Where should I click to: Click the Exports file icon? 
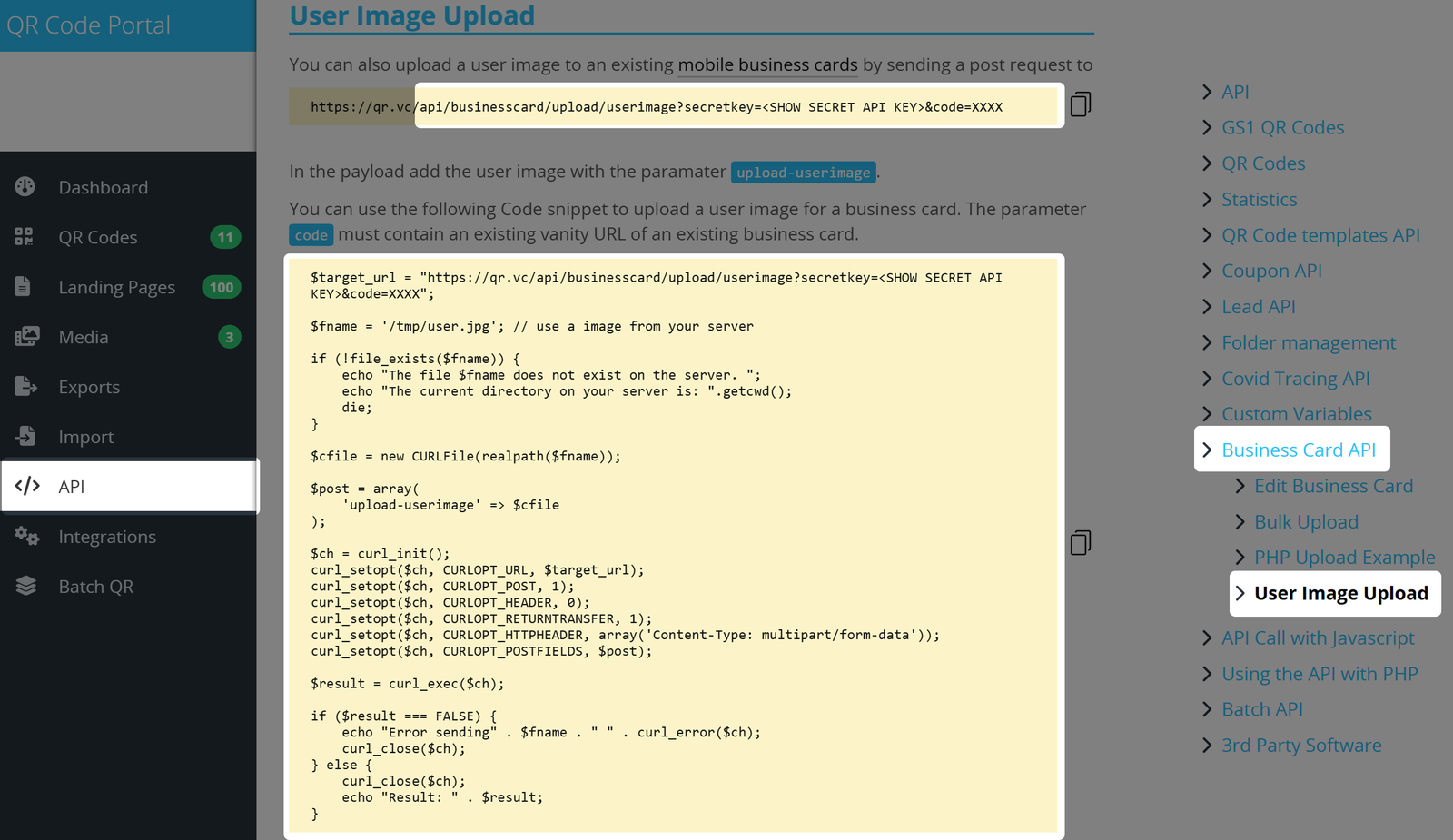click(x=25, y=387)
